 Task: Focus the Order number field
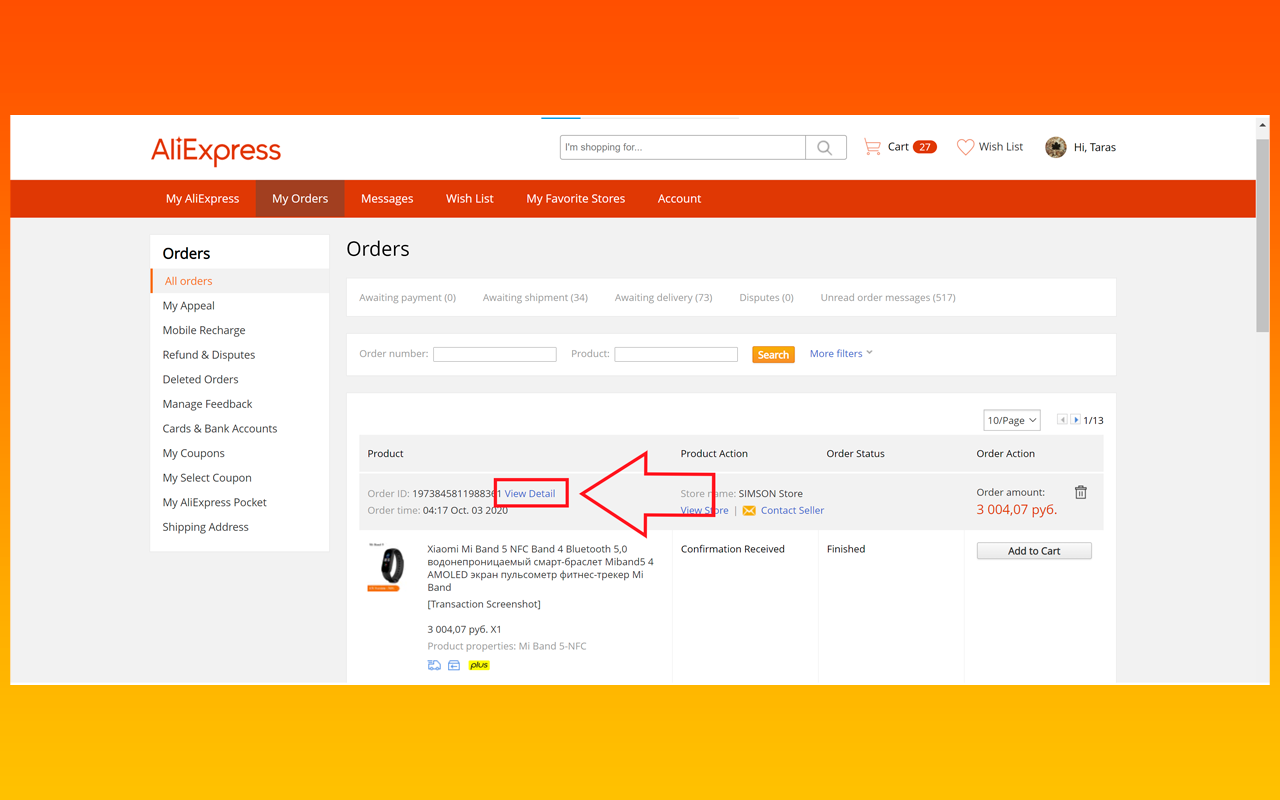[495, 354]
